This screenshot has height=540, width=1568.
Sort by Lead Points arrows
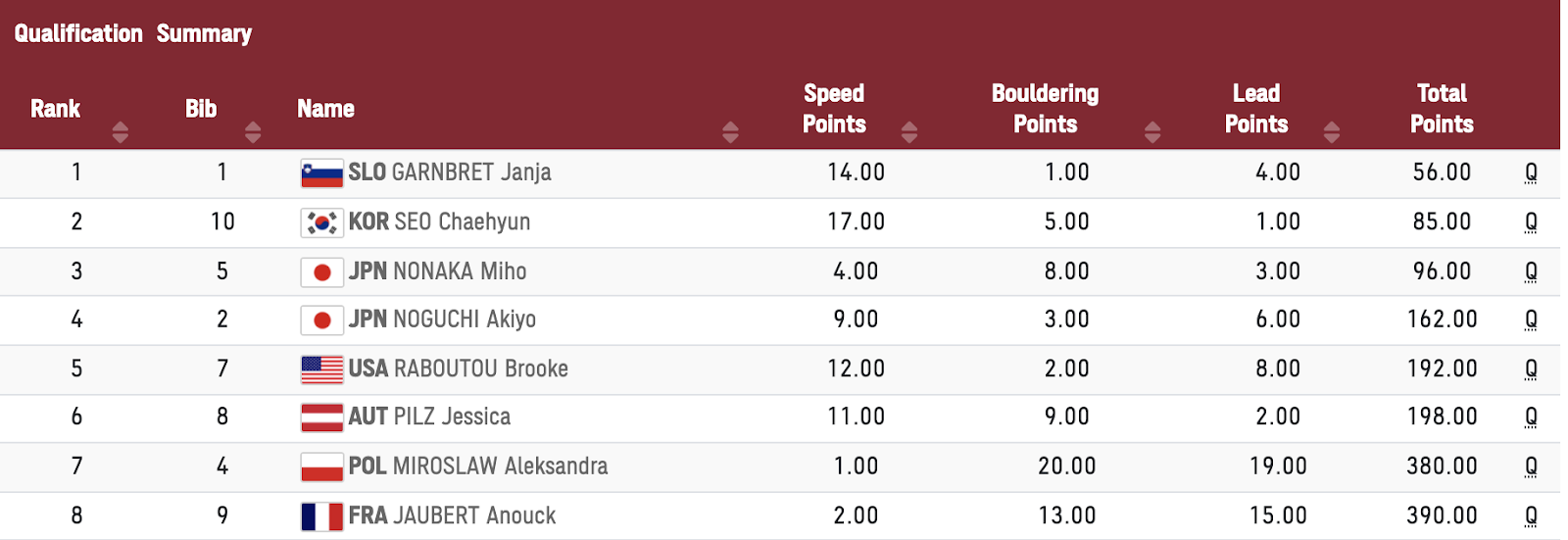[x=1331, y=132]
